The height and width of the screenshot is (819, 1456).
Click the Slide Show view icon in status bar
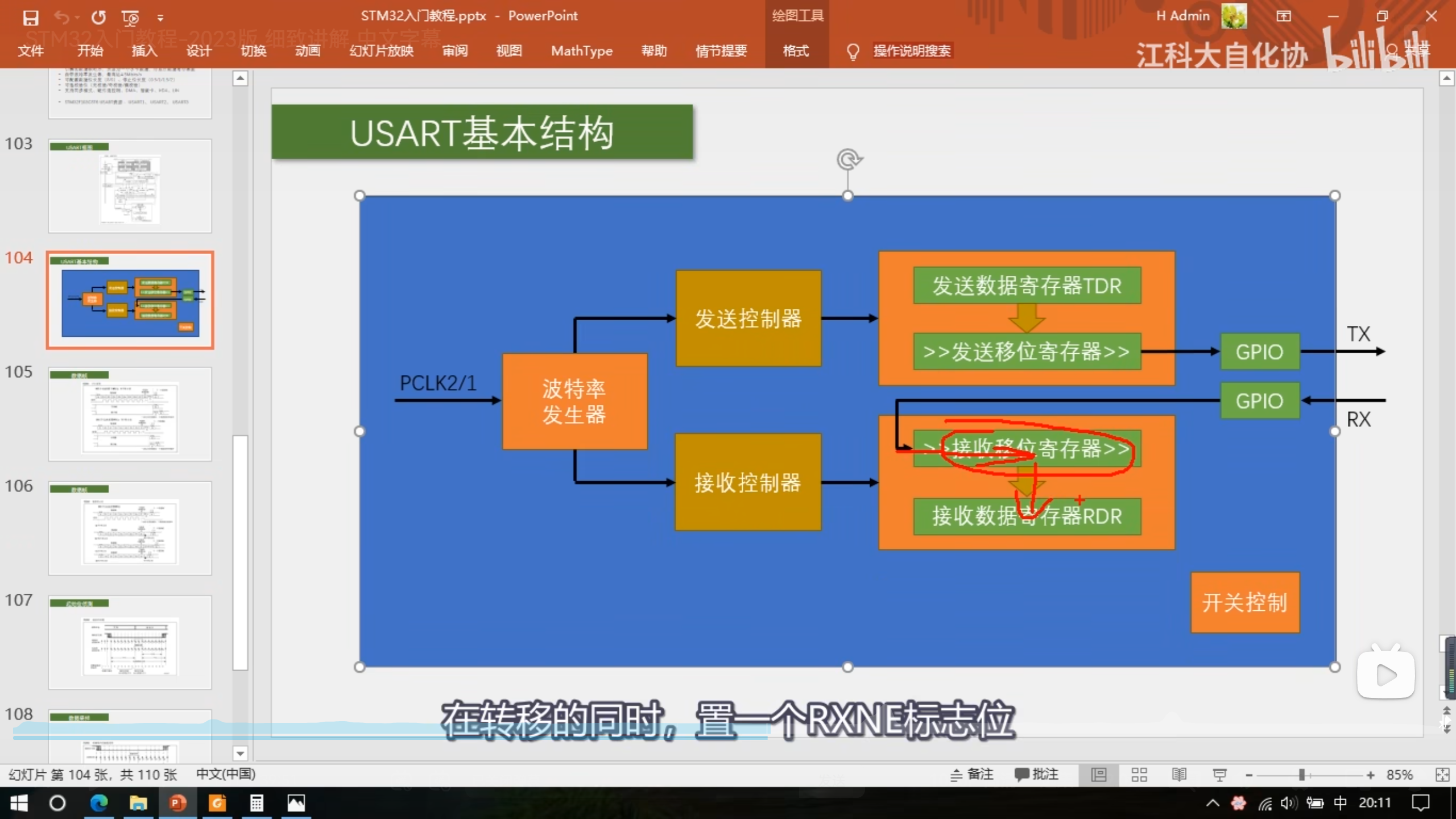pos(1219,775)
